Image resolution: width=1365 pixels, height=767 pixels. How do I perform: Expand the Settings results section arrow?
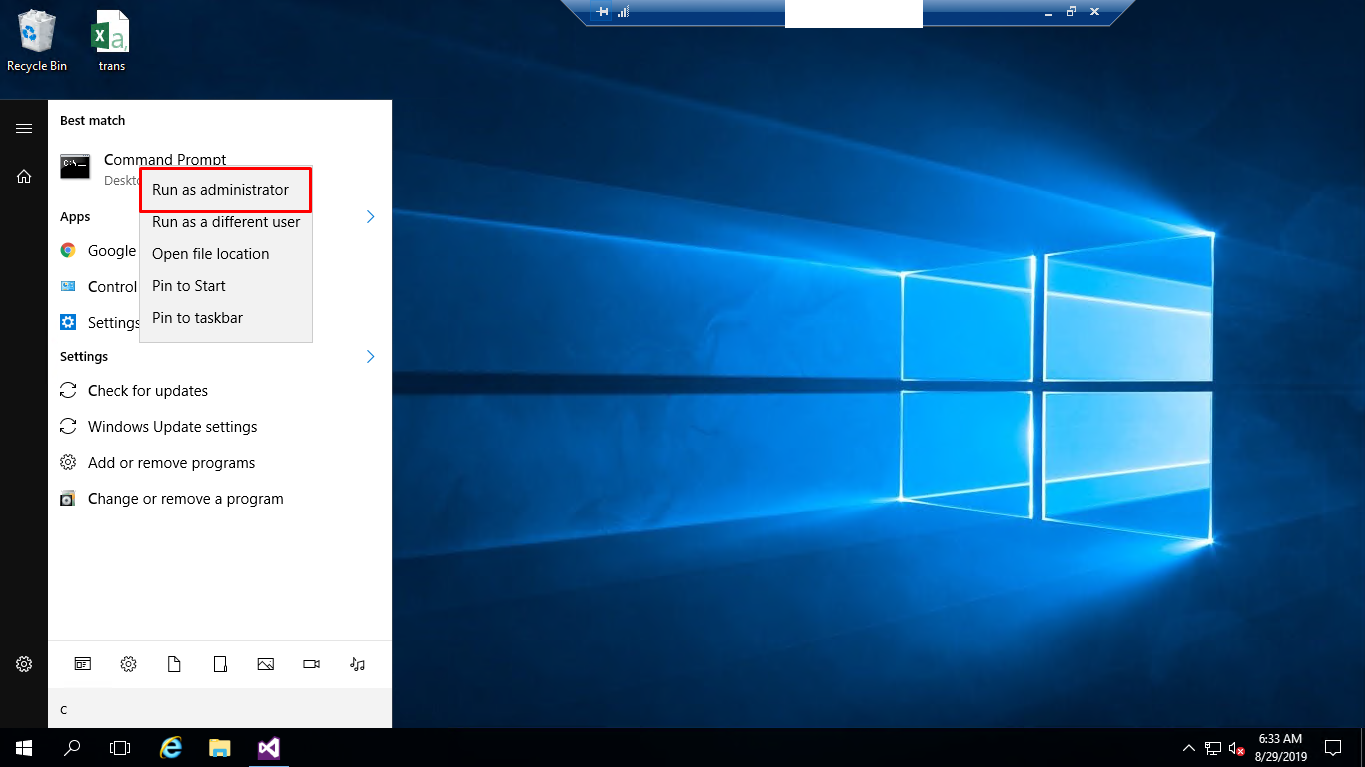[370, 356]
